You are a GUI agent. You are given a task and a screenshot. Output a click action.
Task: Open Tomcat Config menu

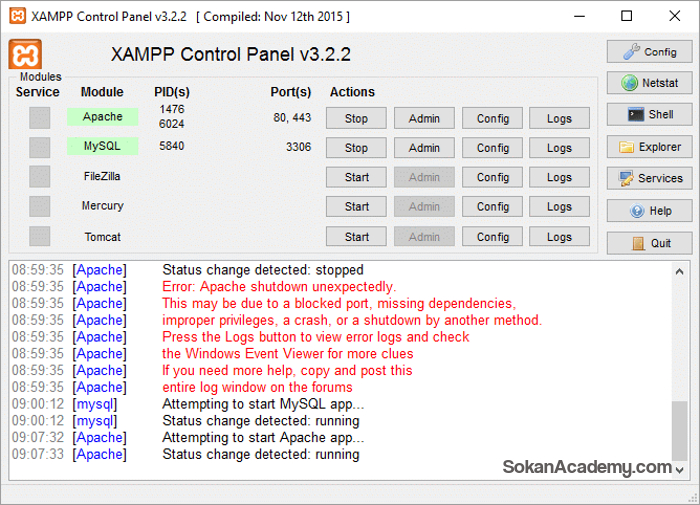click(x=492, y=237)
